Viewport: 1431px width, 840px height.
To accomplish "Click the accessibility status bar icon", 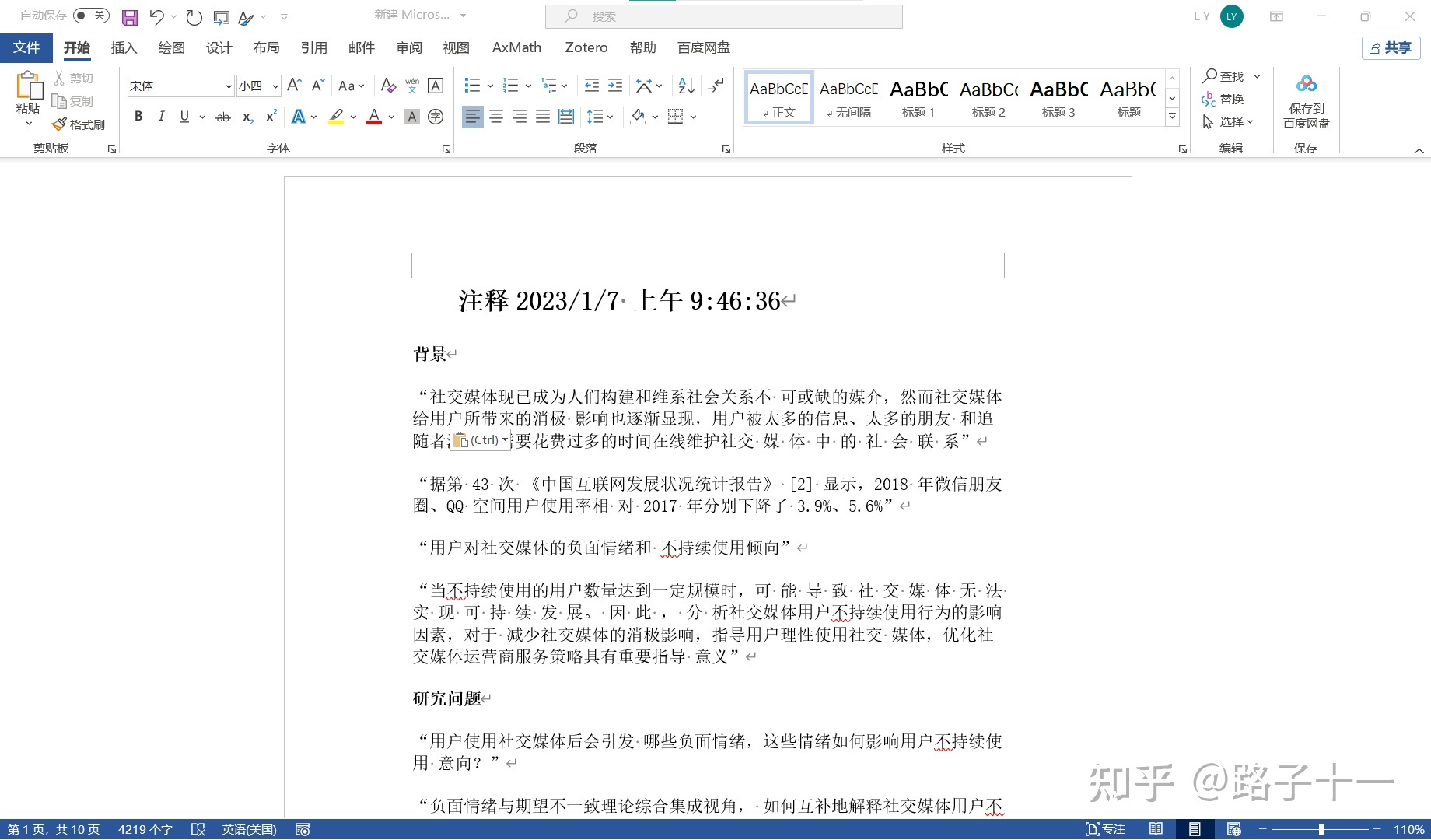I will pyautogui.click(x=303, y=829).
